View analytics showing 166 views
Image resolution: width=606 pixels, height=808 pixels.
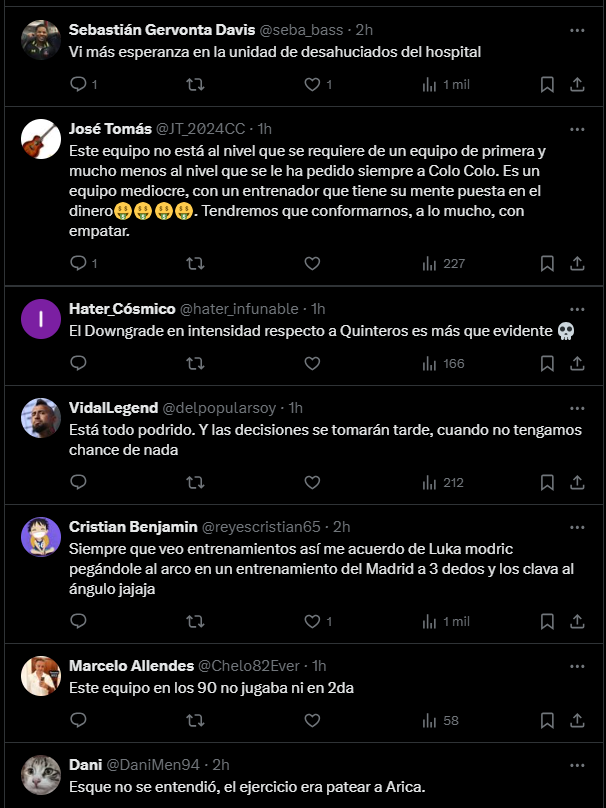tap(443, 364)
